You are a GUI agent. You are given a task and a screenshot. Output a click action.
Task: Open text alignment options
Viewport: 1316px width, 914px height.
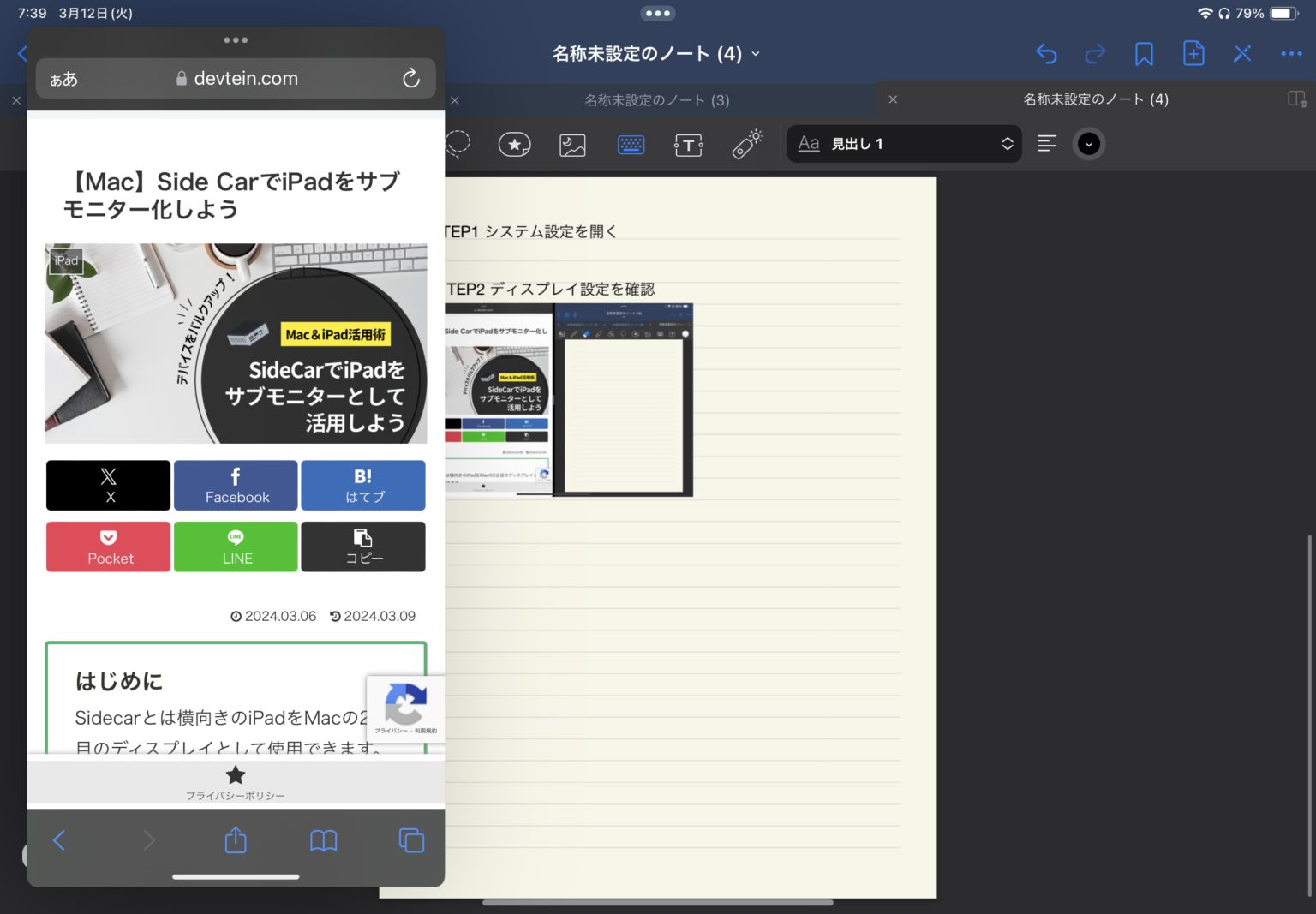click(1046, 144)
